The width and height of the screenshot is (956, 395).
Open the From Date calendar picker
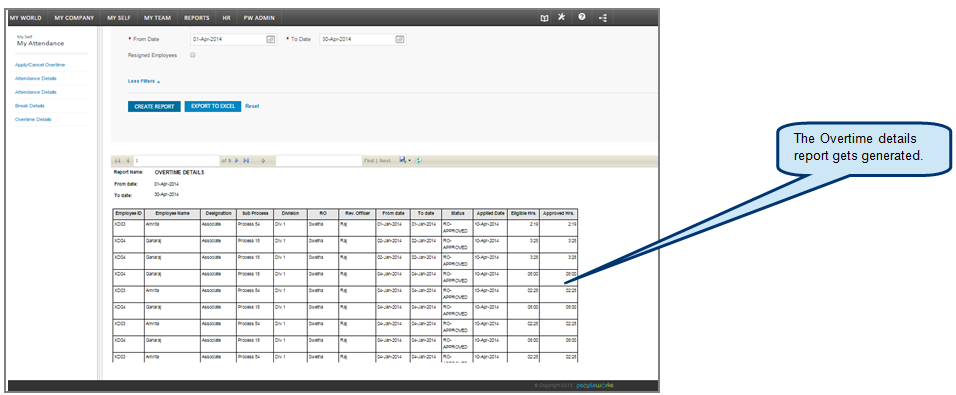[x=271, y=39]
